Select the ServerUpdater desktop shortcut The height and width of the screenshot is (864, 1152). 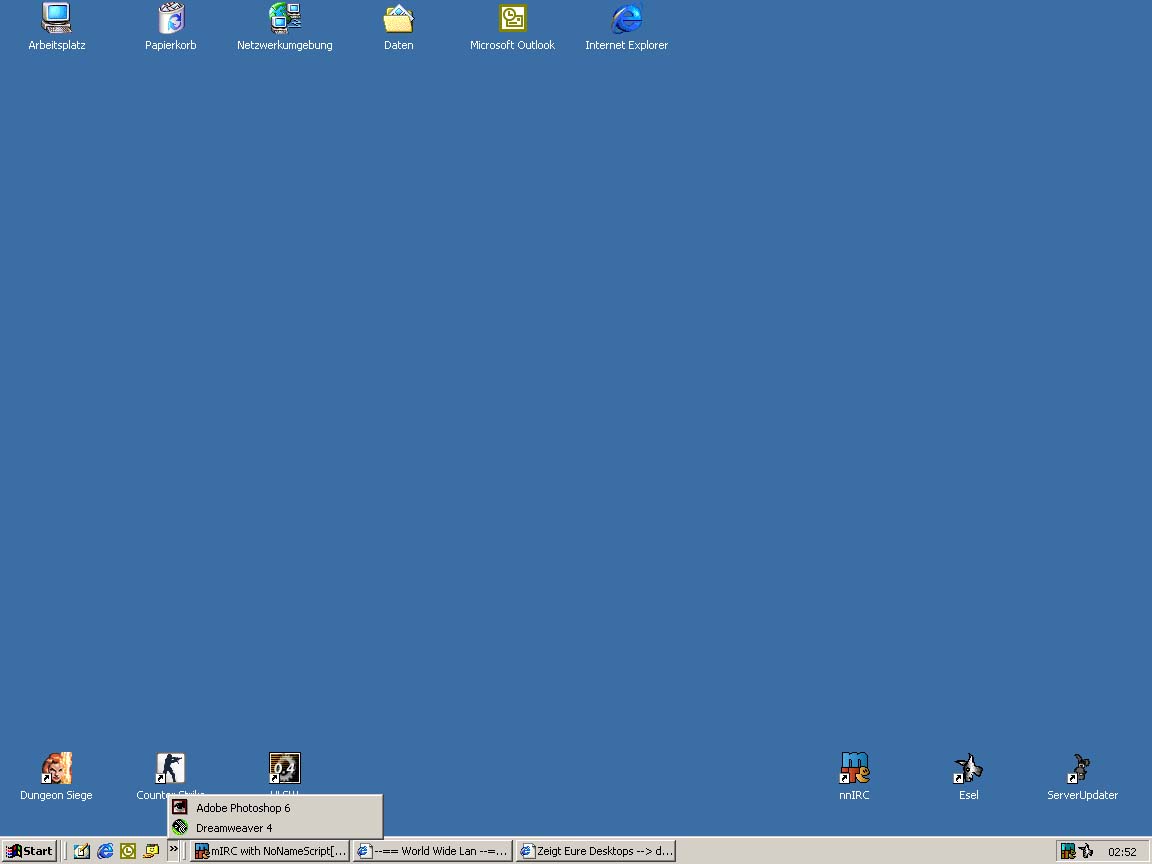click(x=1082, y=769)
